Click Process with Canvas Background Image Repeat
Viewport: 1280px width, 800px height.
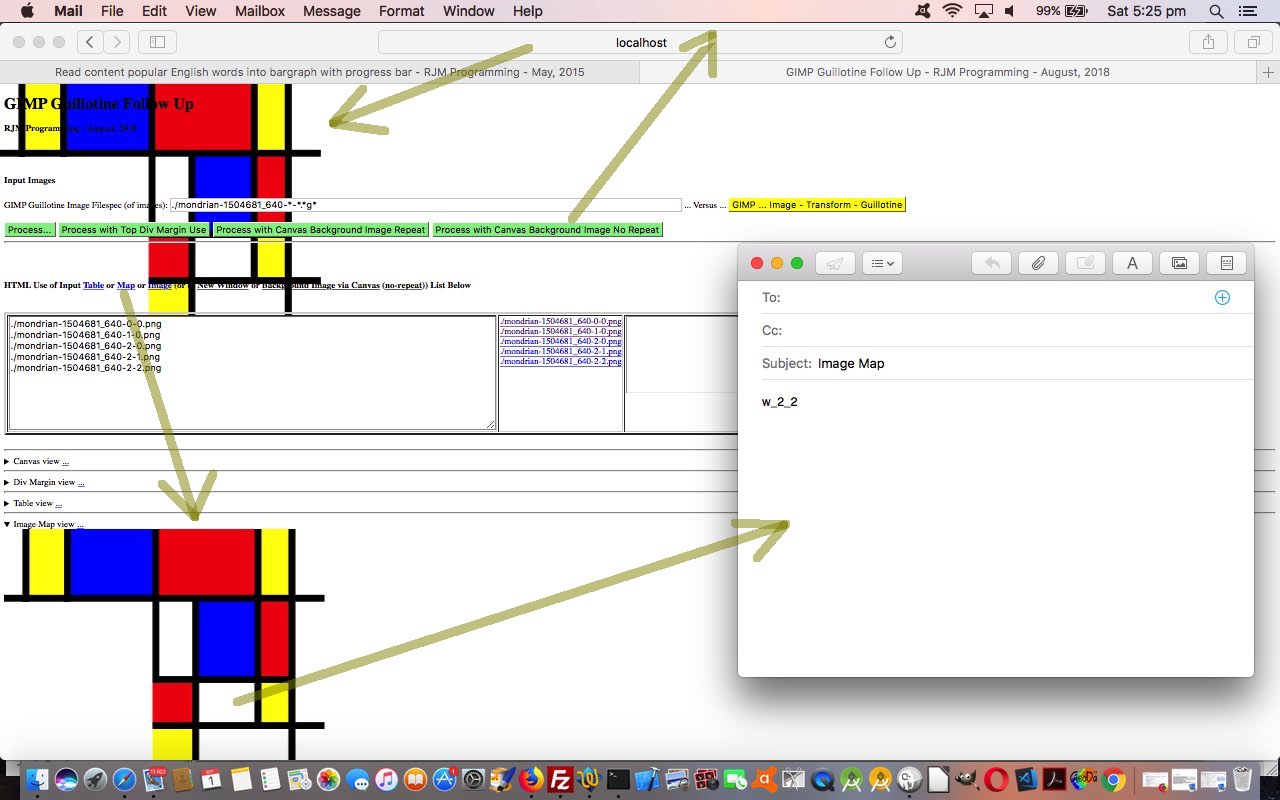(x=320, y=230)
